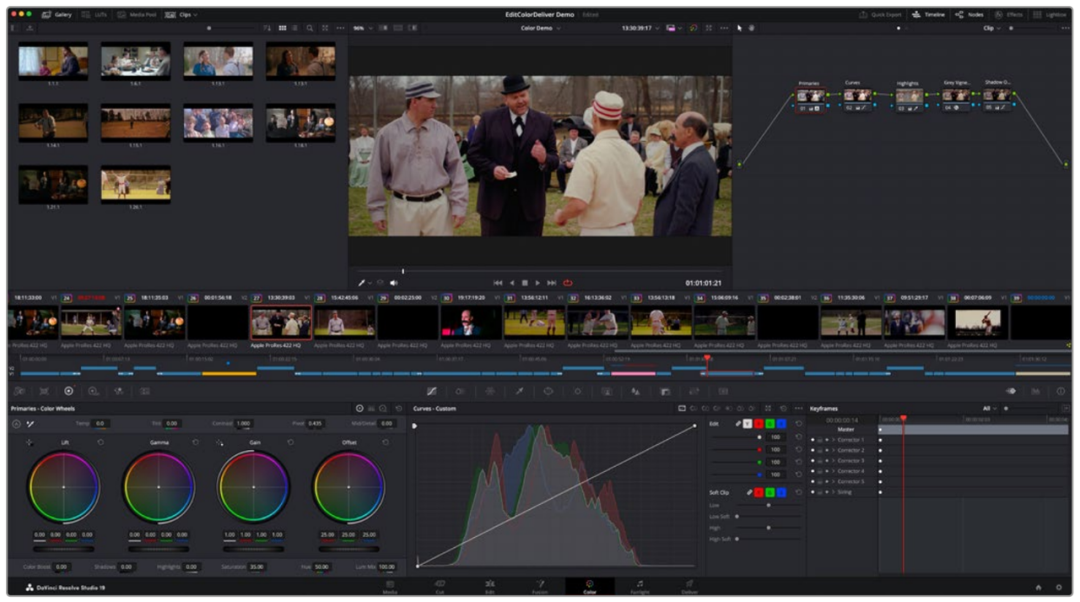Open the Curves palette

pyautogui.click(x=432, y=391)
